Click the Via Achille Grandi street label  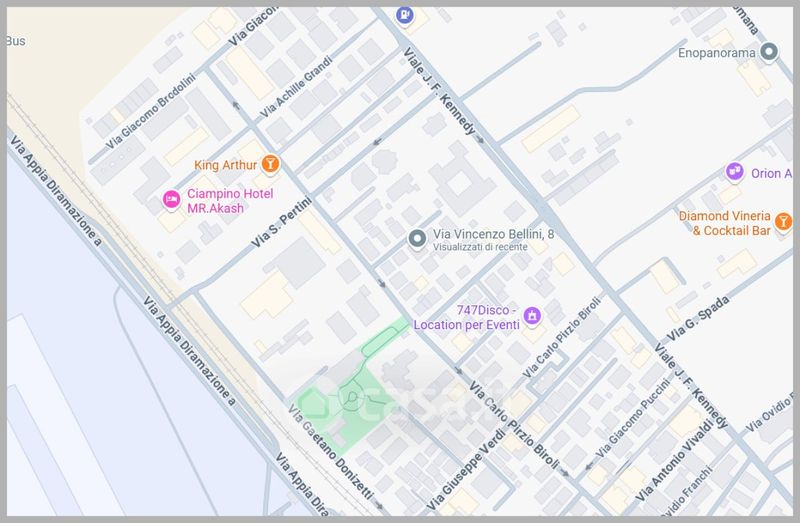click(x=296, y=87)
